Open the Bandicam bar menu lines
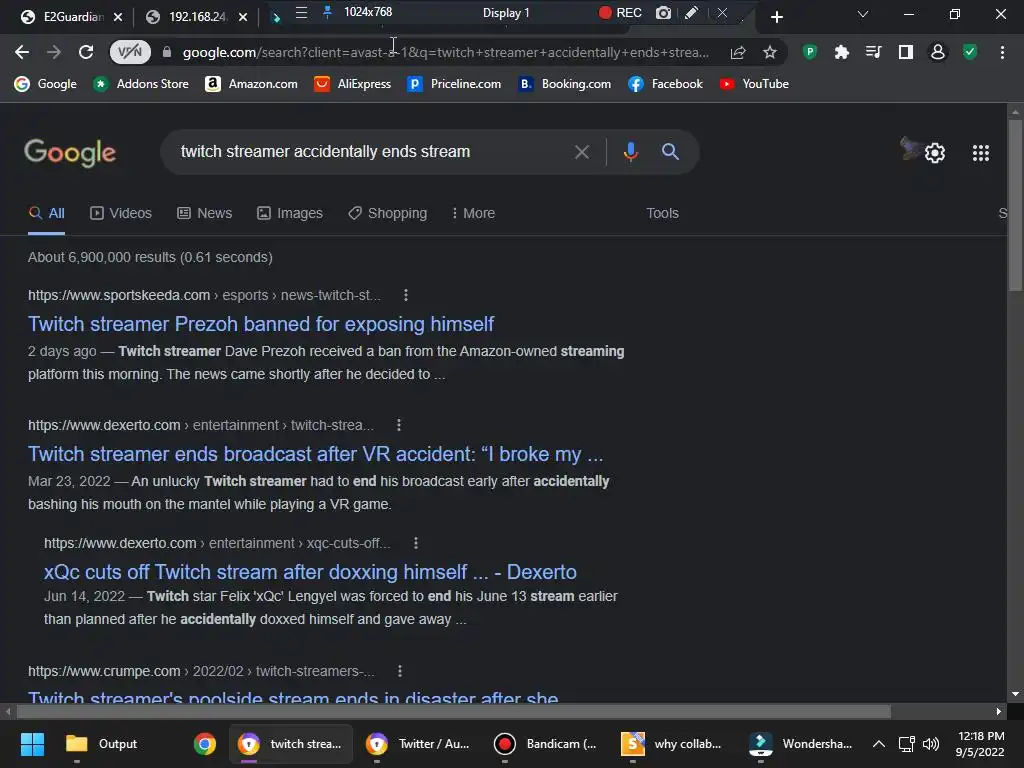Screen dimensions: 1024x768 (x=301, y=12)
